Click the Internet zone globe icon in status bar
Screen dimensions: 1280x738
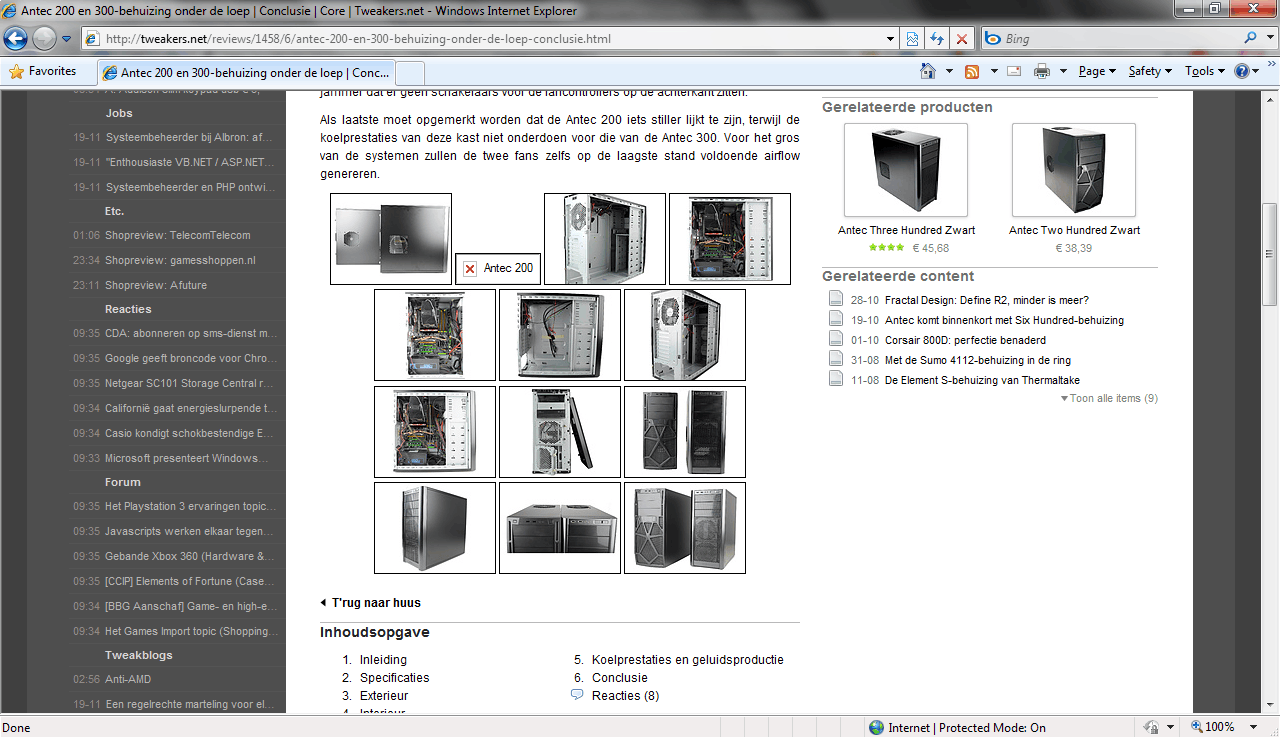click(x=876, y=728)
